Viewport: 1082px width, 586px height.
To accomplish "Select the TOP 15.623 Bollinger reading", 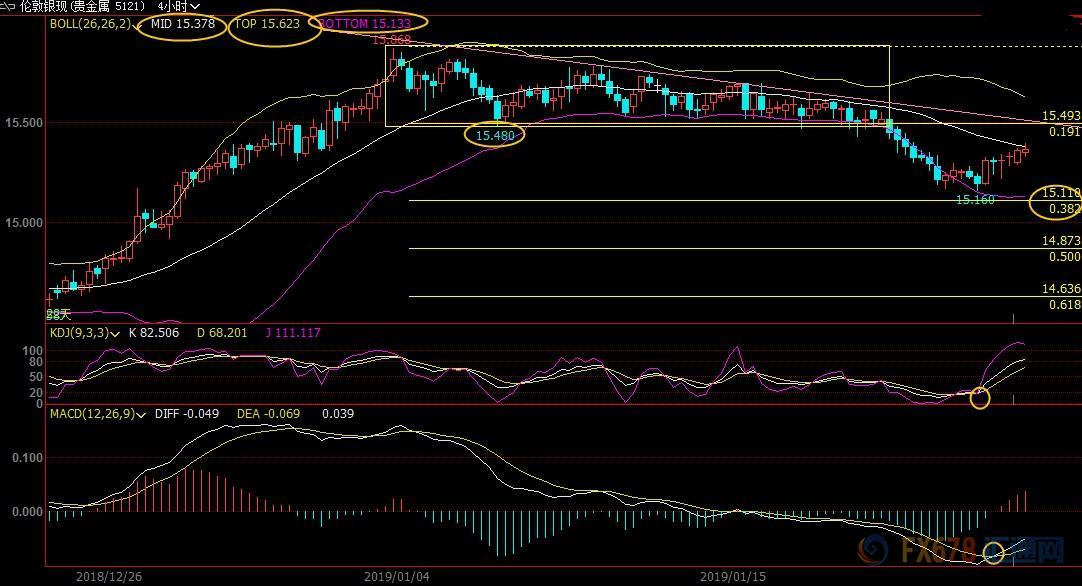I will (x=267, y=24).
